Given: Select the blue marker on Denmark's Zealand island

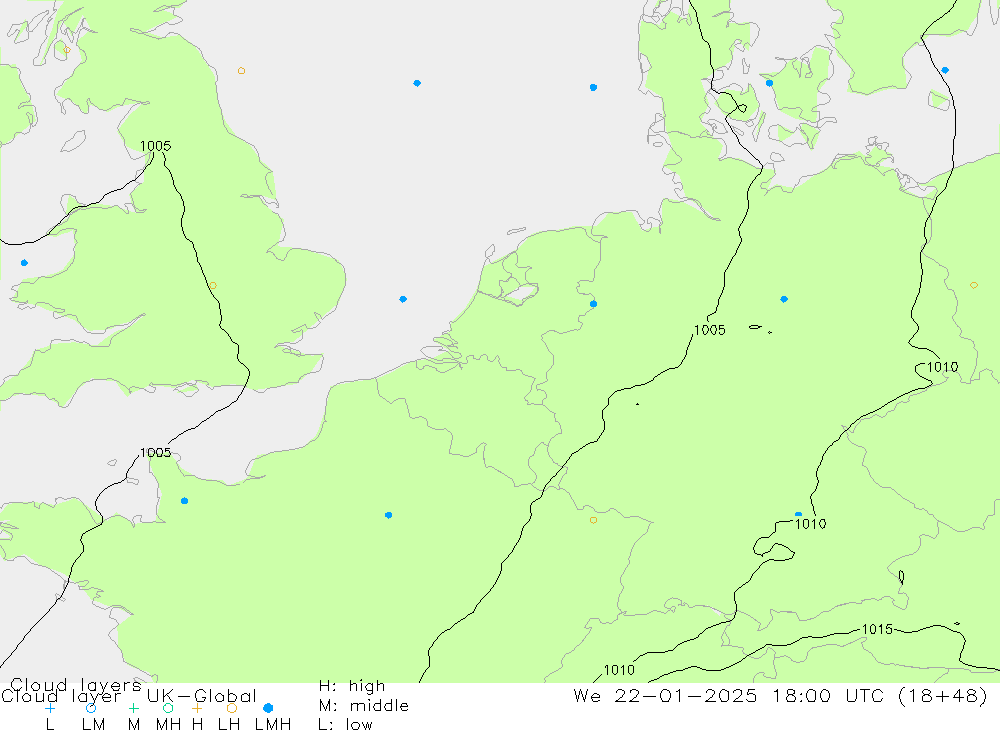Looking at the screenshot, I should [x=769, y=83].
